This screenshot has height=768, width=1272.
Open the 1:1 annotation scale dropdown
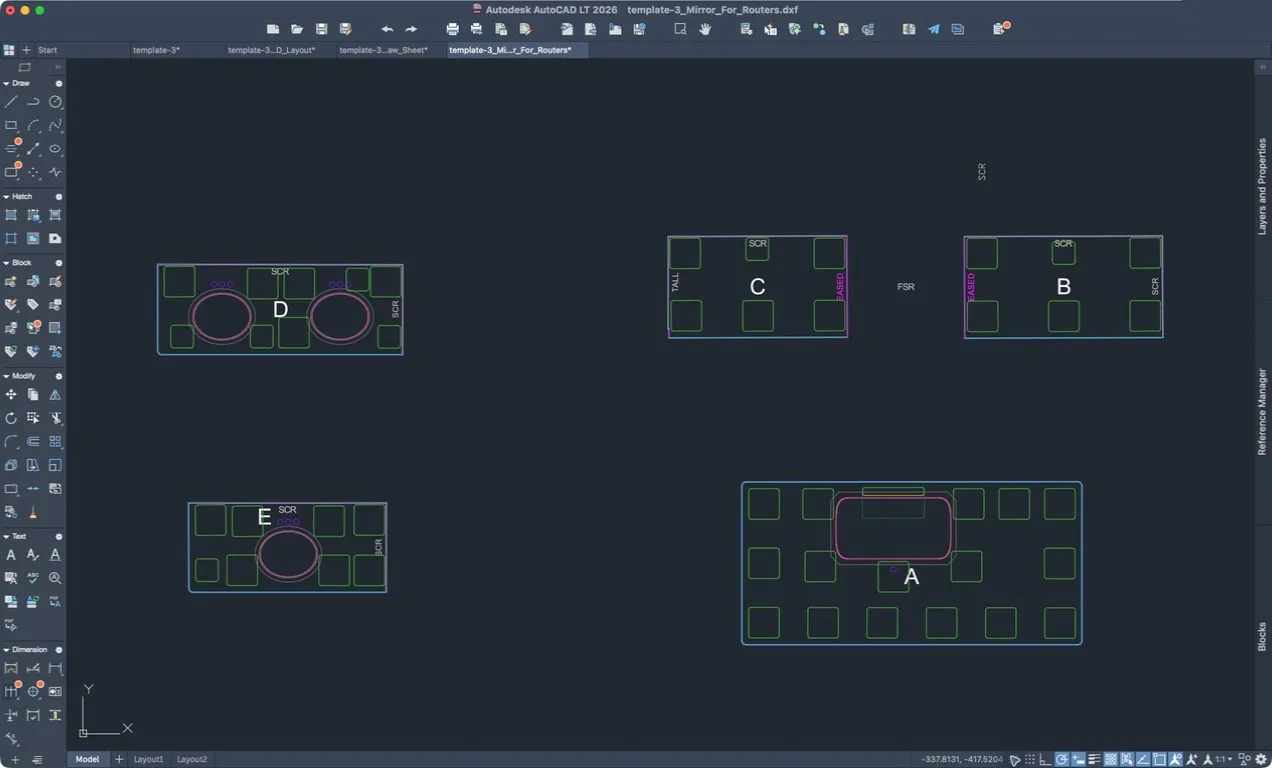(1222, 759)
